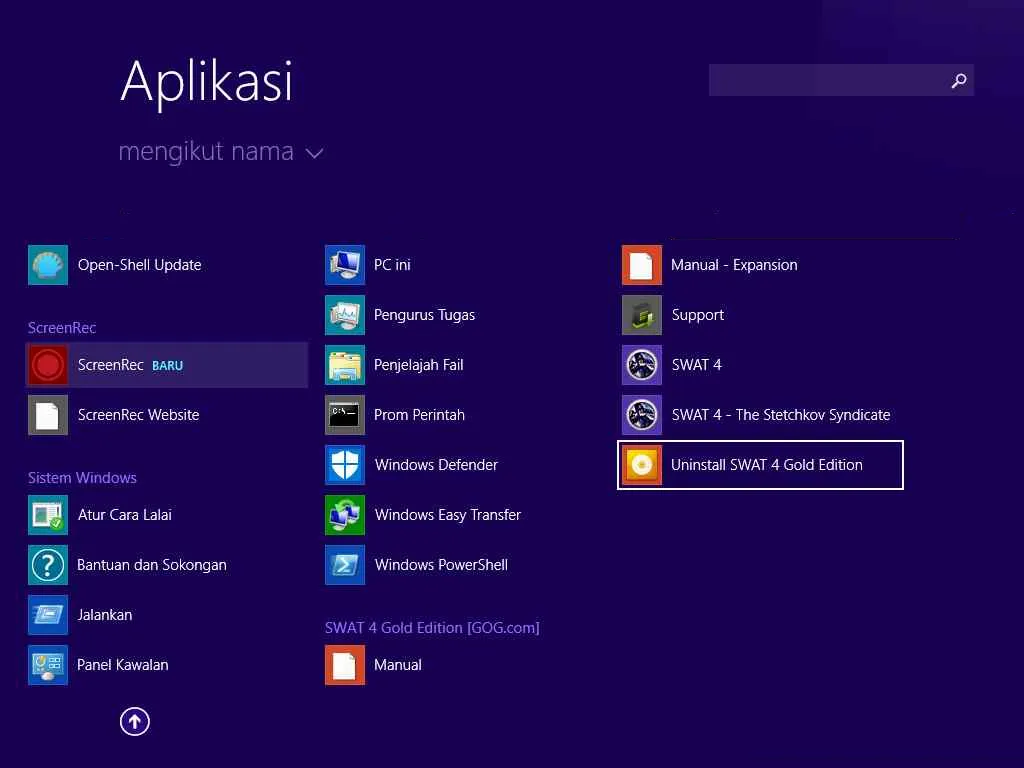Screen dimensions: 1024x768
Task: Open the ScreenRec Website page icon
Action: [x=48, y=415]
